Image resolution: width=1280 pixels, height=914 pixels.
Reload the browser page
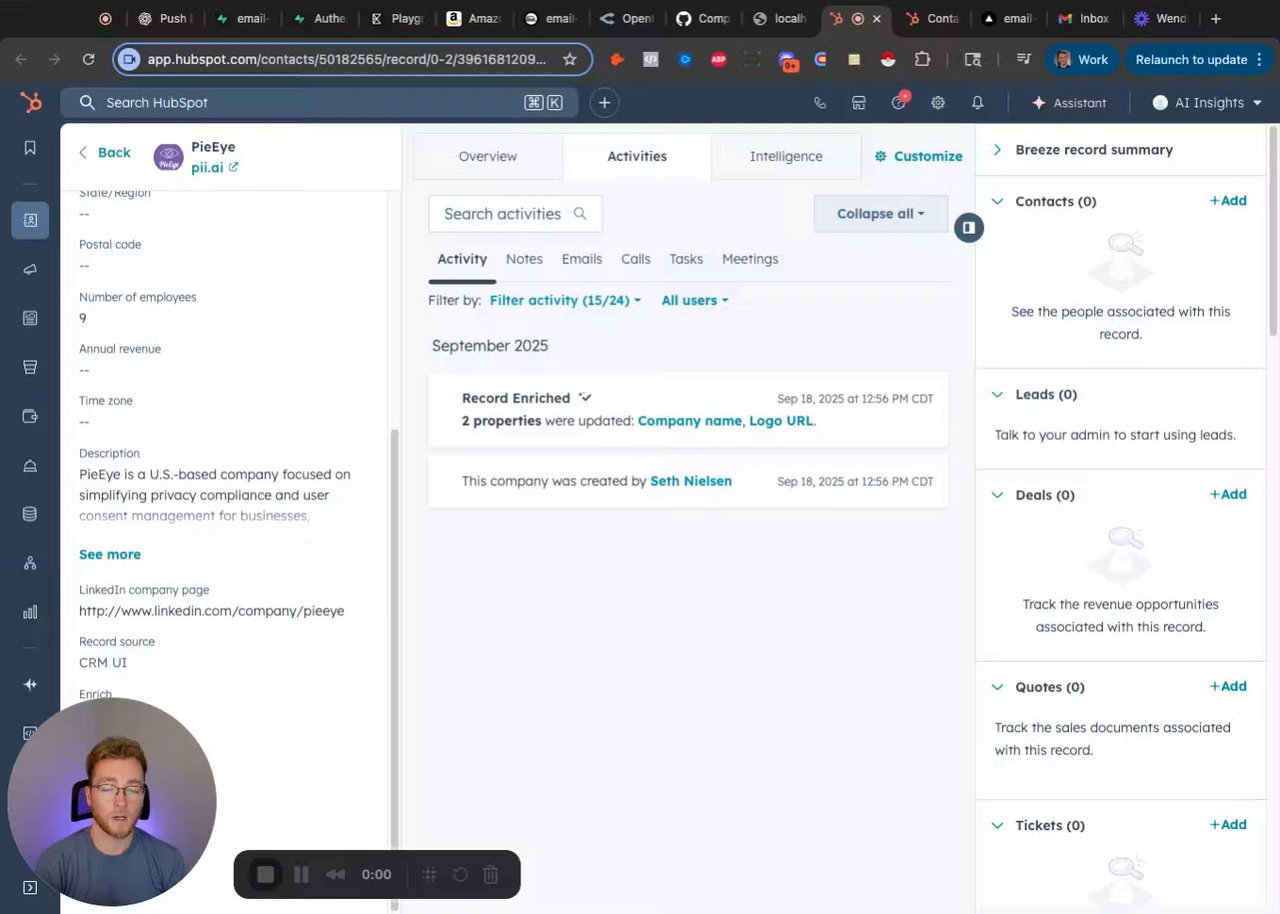point(88,59)
